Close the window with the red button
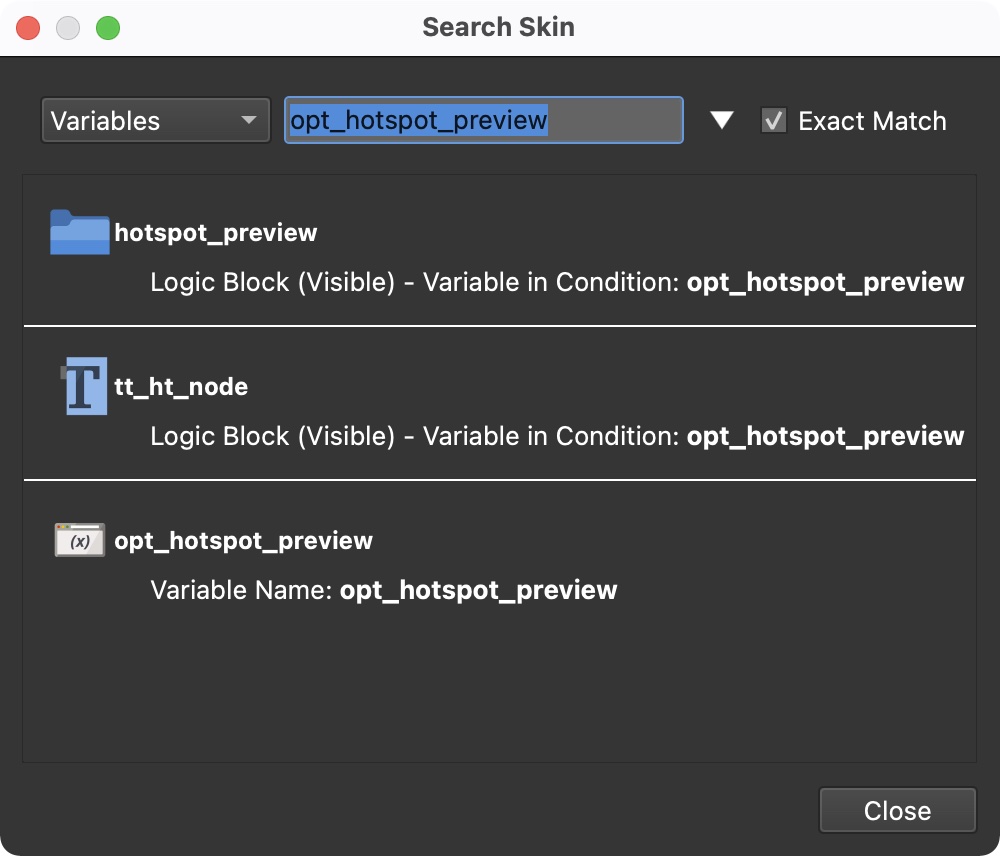The image size is (1000, 856). tap(28, 28)
